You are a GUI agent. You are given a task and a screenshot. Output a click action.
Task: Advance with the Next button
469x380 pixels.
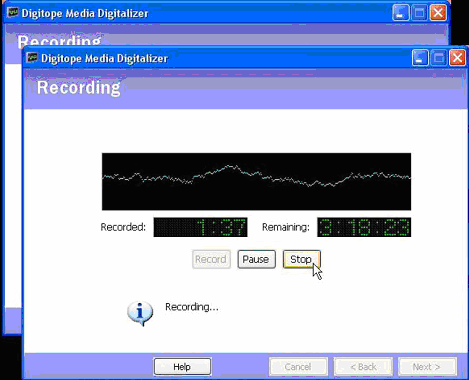pyautogui.click(x=427, y=367)
